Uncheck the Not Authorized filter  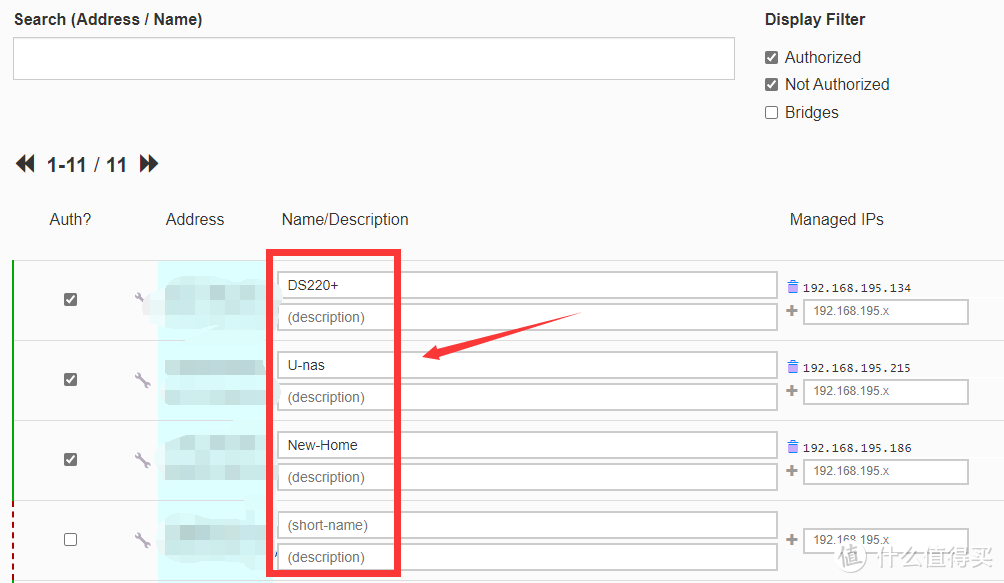tap(771, 85)
